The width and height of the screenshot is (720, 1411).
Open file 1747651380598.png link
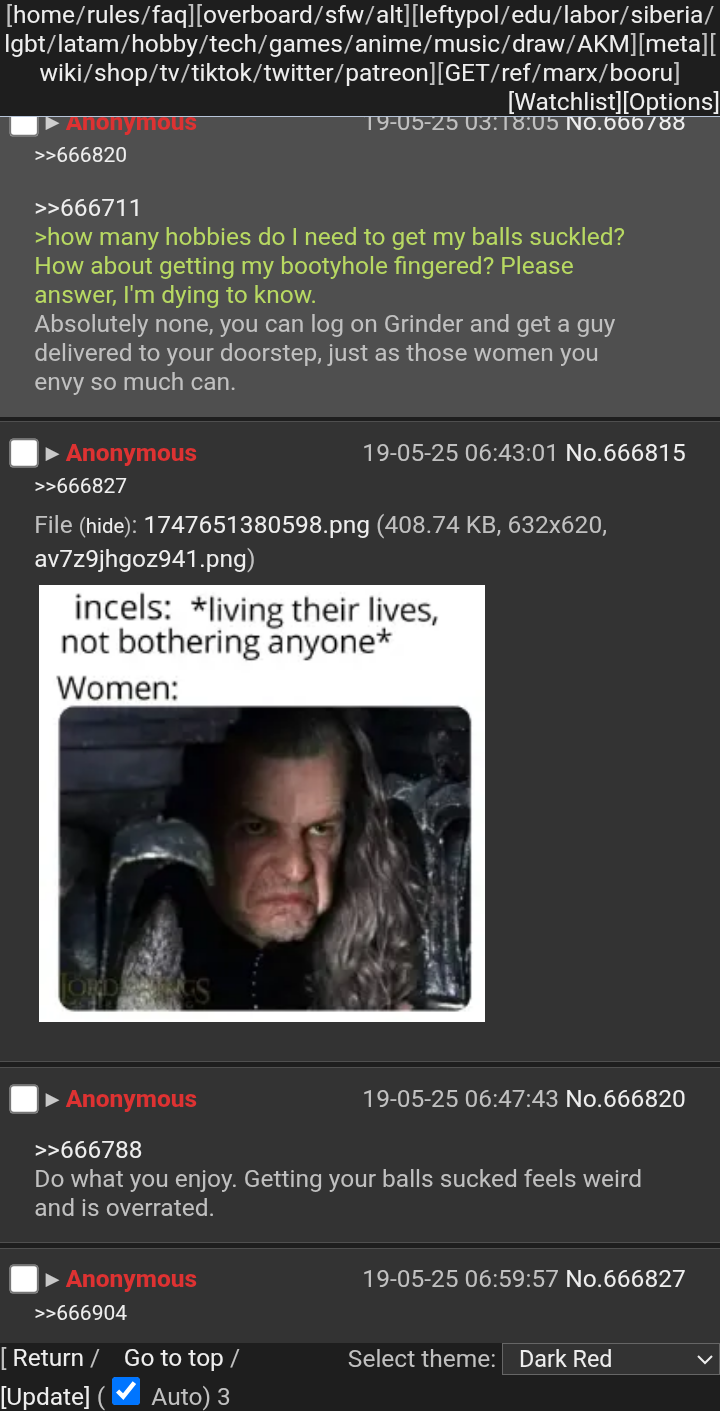[x=257, y=525]
